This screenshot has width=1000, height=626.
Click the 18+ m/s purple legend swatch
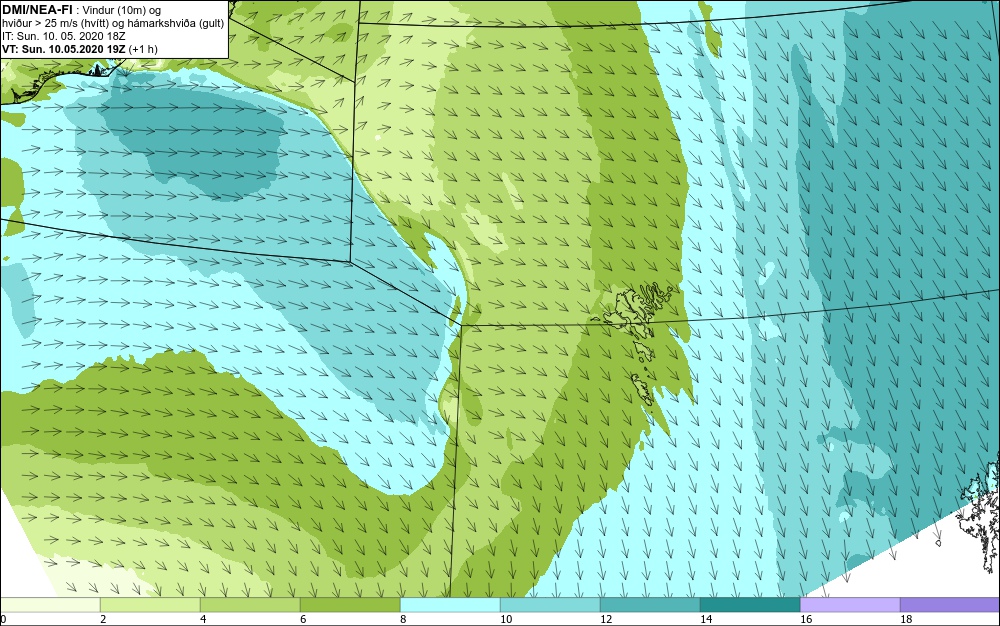pyautogui.click(x=950, y=604)
